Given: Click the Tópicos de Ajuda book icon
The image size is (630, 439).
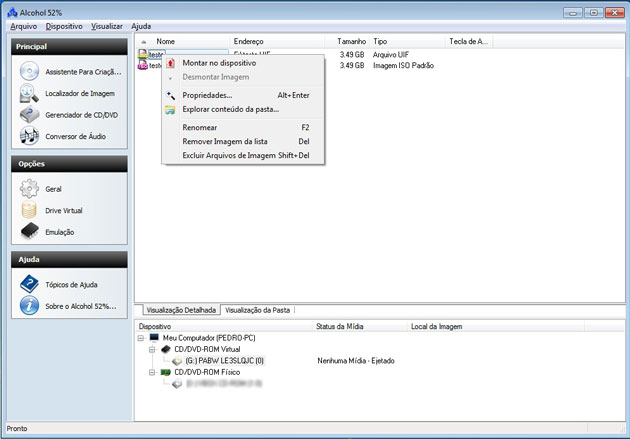Looking at the screenshot, I should (29, 284).
